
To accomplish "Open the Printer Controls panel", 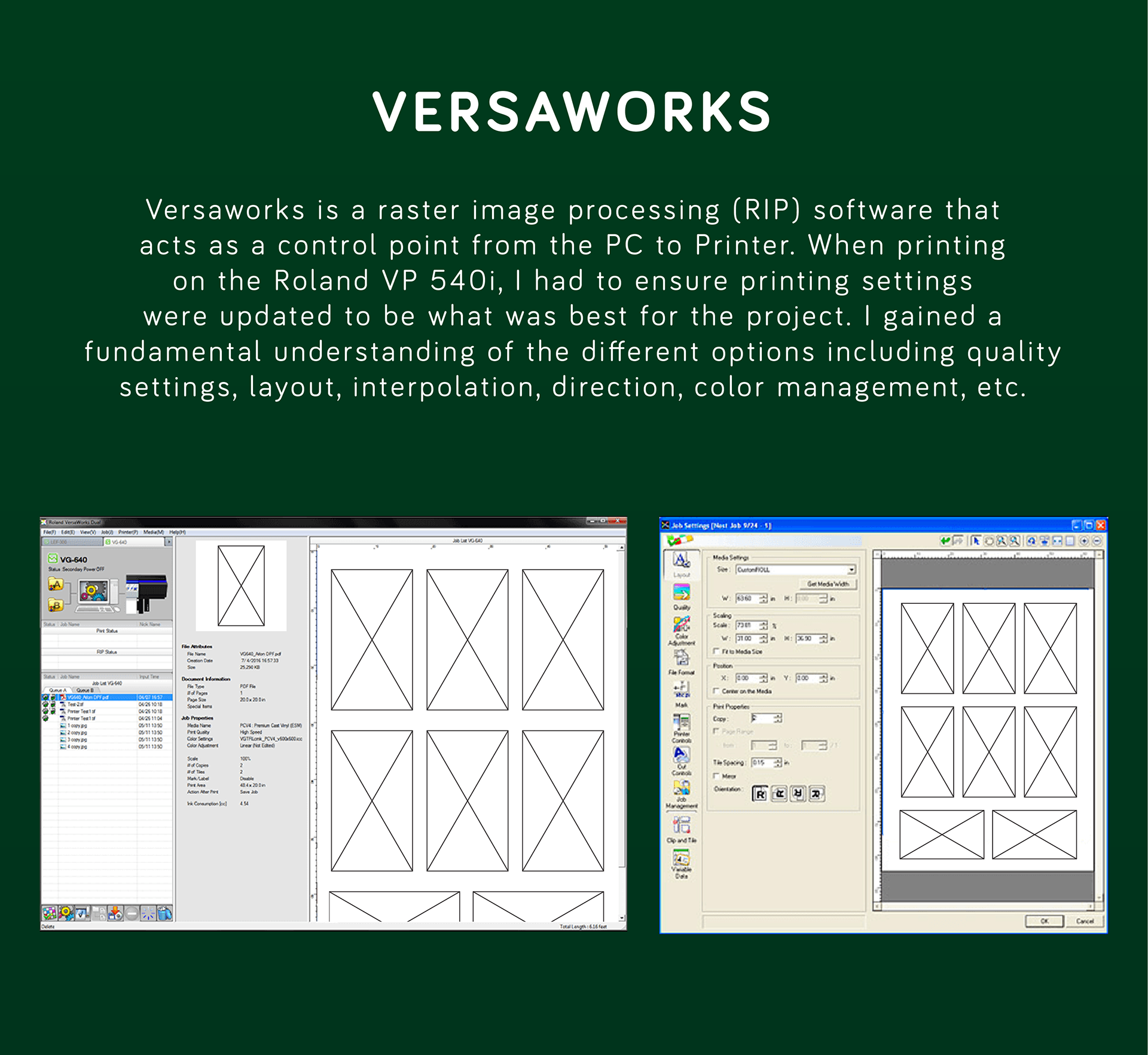I will pos(681,723).
